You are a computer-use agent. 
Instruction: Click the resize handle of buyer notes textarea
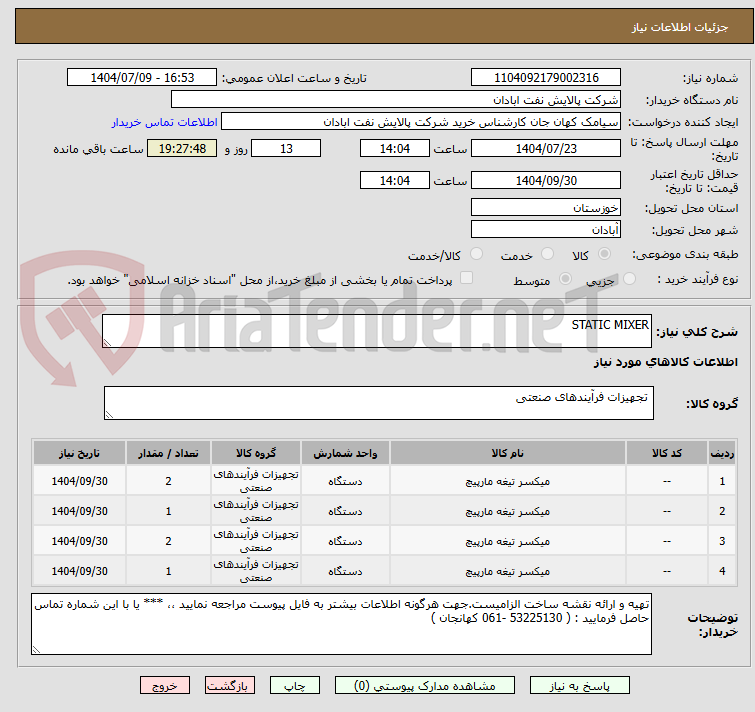coord(36,650)
